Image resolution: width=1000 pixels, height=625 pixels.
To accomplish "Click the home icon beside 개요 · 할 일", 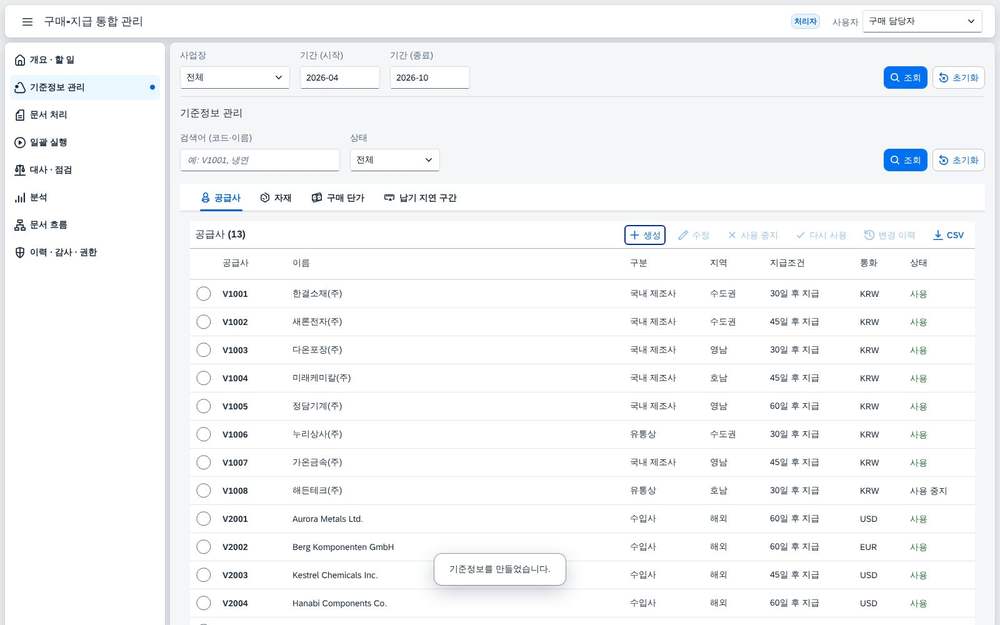I will 20,60.
